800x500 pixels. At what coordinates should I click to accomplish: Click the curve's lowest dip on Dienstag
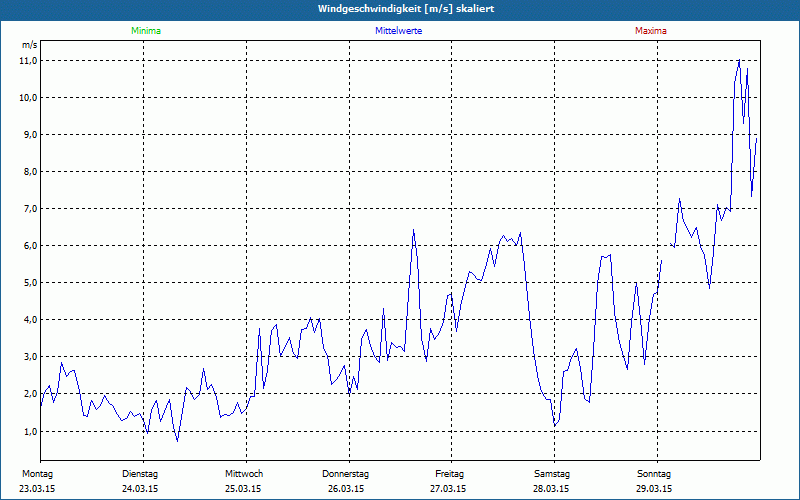[x=177, y=440]
